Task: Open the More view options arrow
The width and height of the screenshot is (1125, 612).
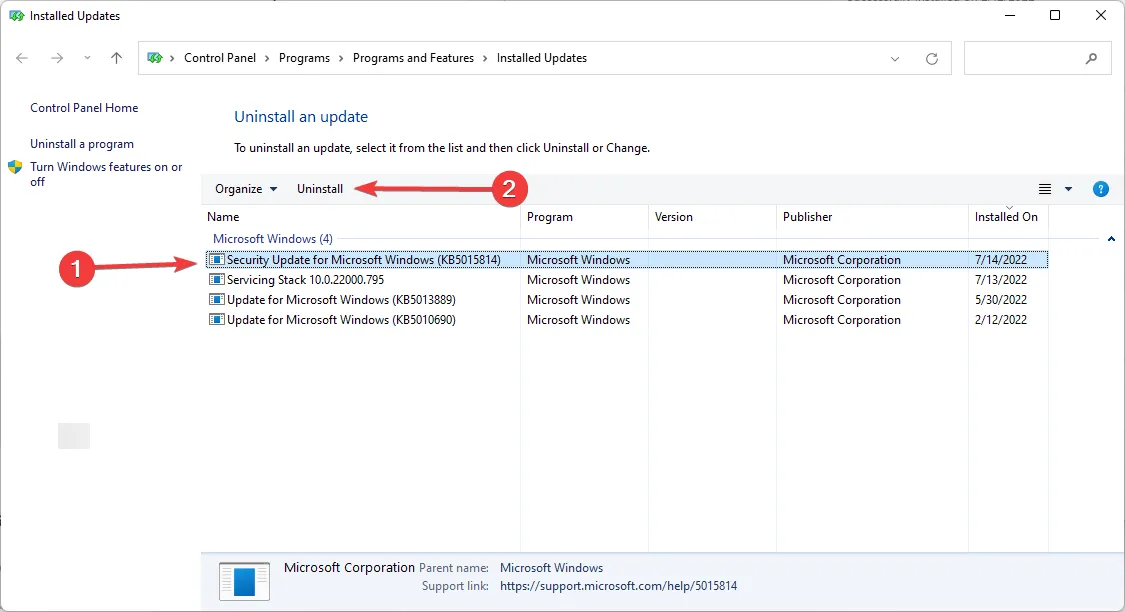Action: click(1068, 189)
